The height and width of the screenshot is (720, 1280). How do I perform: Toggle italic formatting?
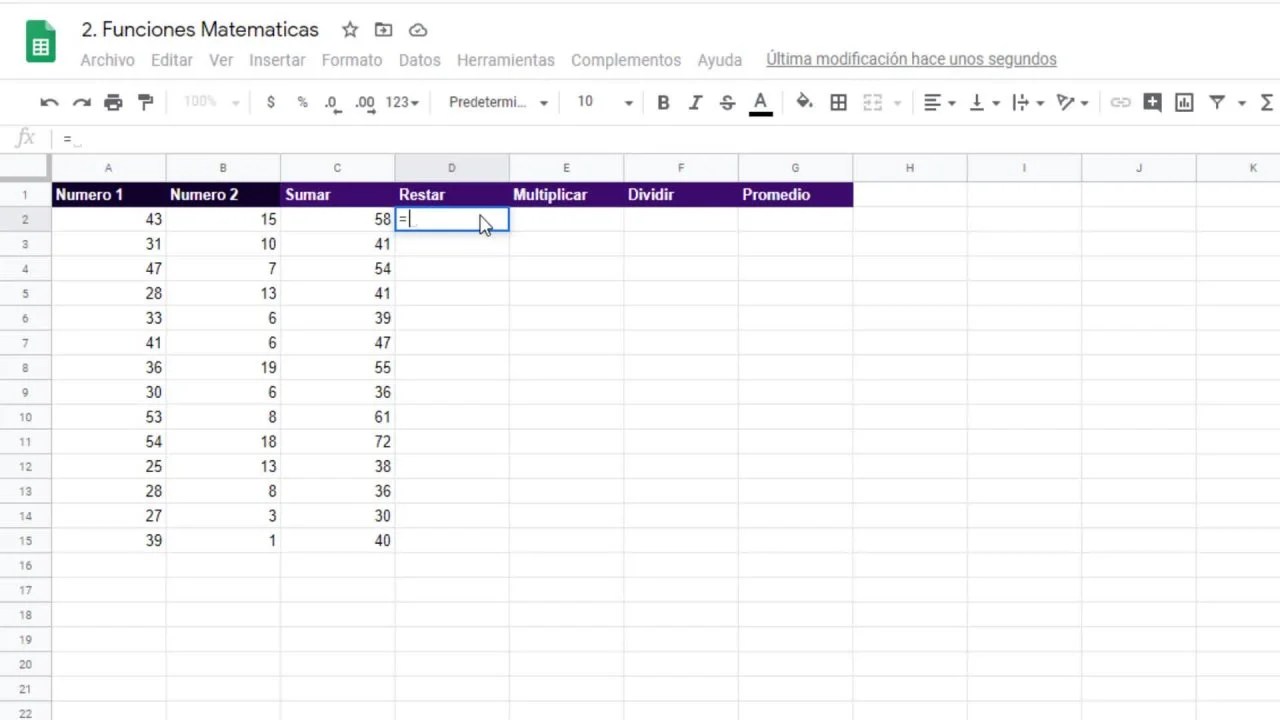[x=695, y=102]
